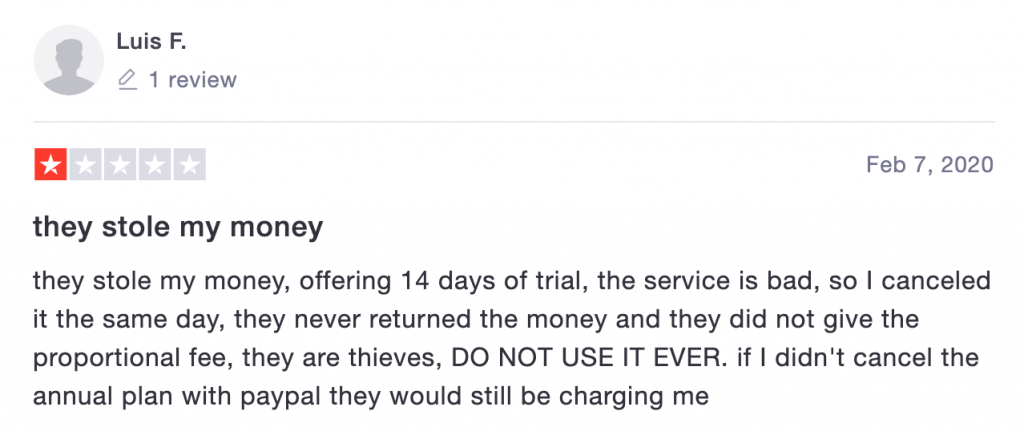Click the gray avatar of Luis F.
1024x431 pixels.
pyautogui.click(x=69, y=60)
